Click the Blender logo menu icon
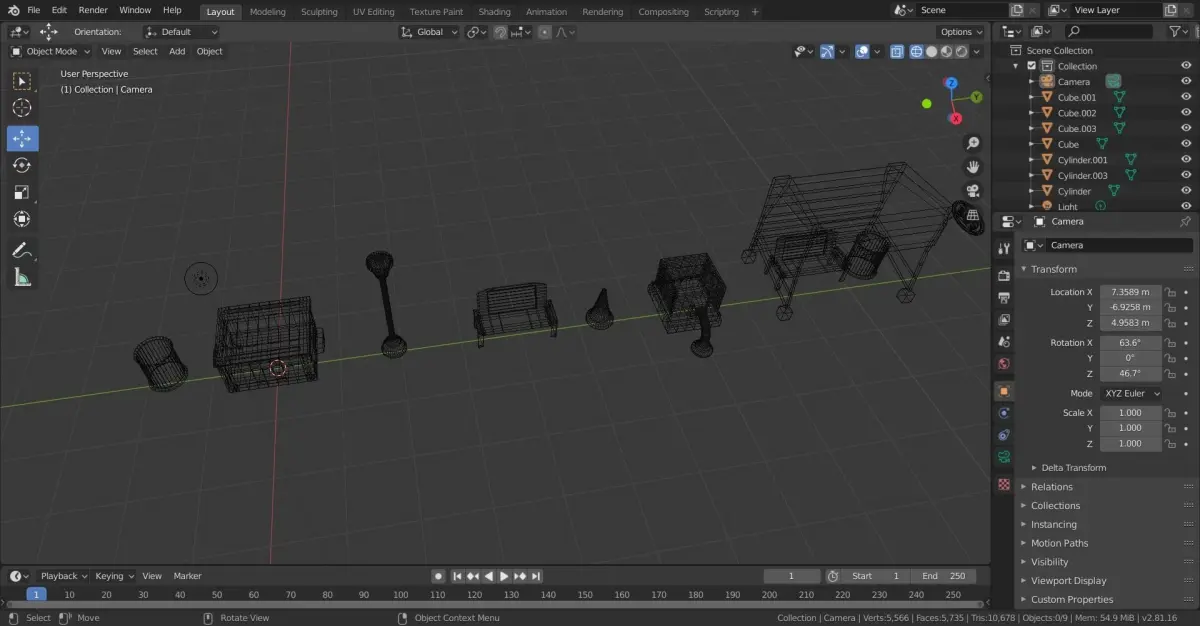 (12, 10)
